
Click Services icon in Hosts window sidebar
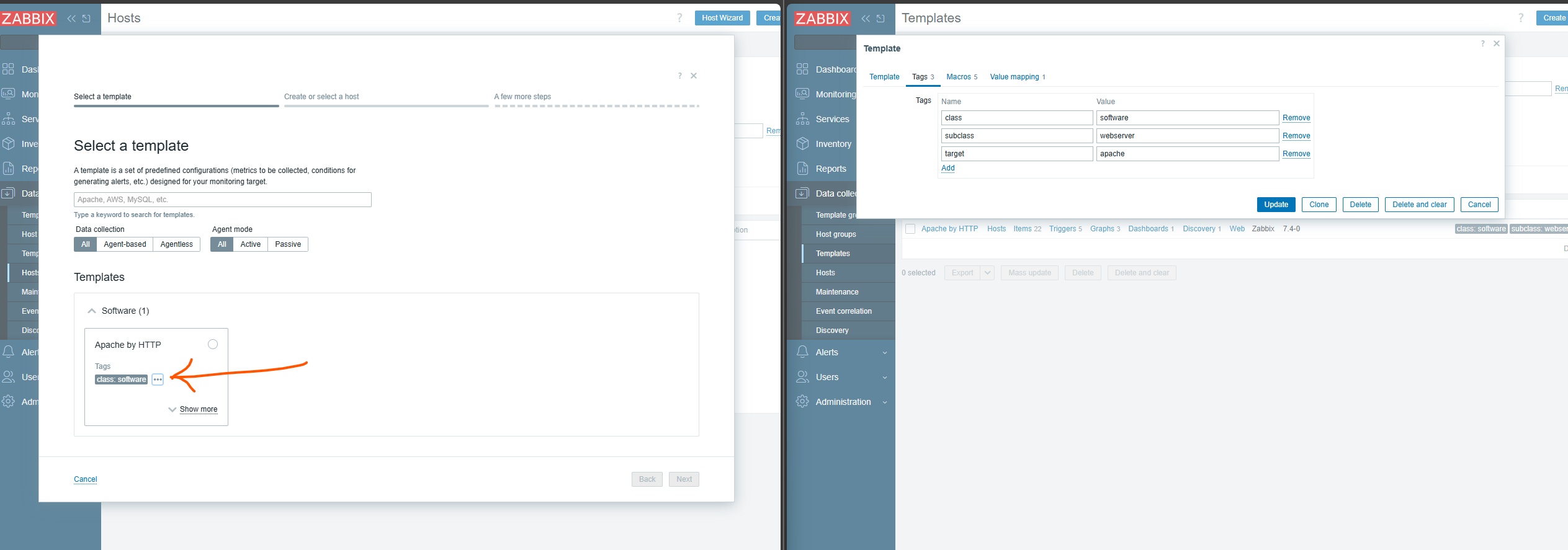pyautogui.click(x=8, y=118)
